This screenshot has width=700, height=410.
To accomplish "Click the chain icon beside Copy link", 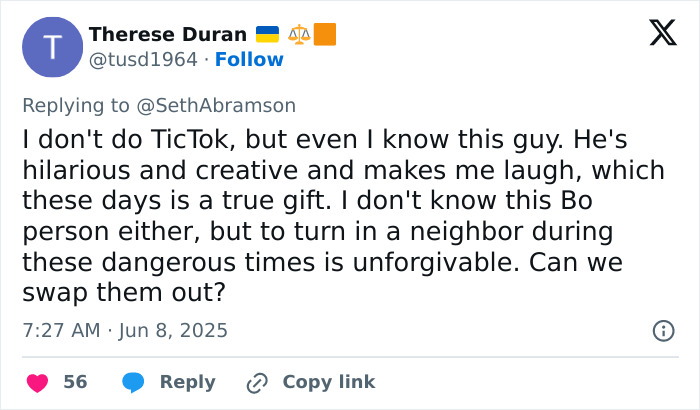I will tap(258, 382).
